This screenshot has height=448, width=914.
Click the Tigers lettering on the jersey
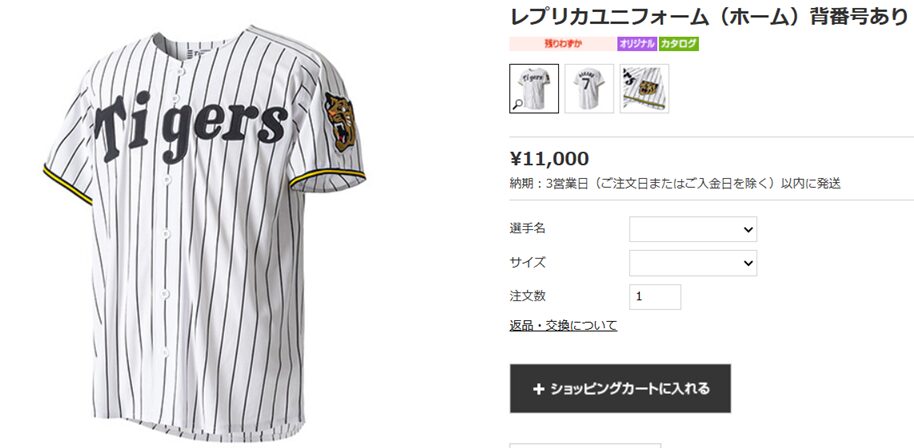191,125
